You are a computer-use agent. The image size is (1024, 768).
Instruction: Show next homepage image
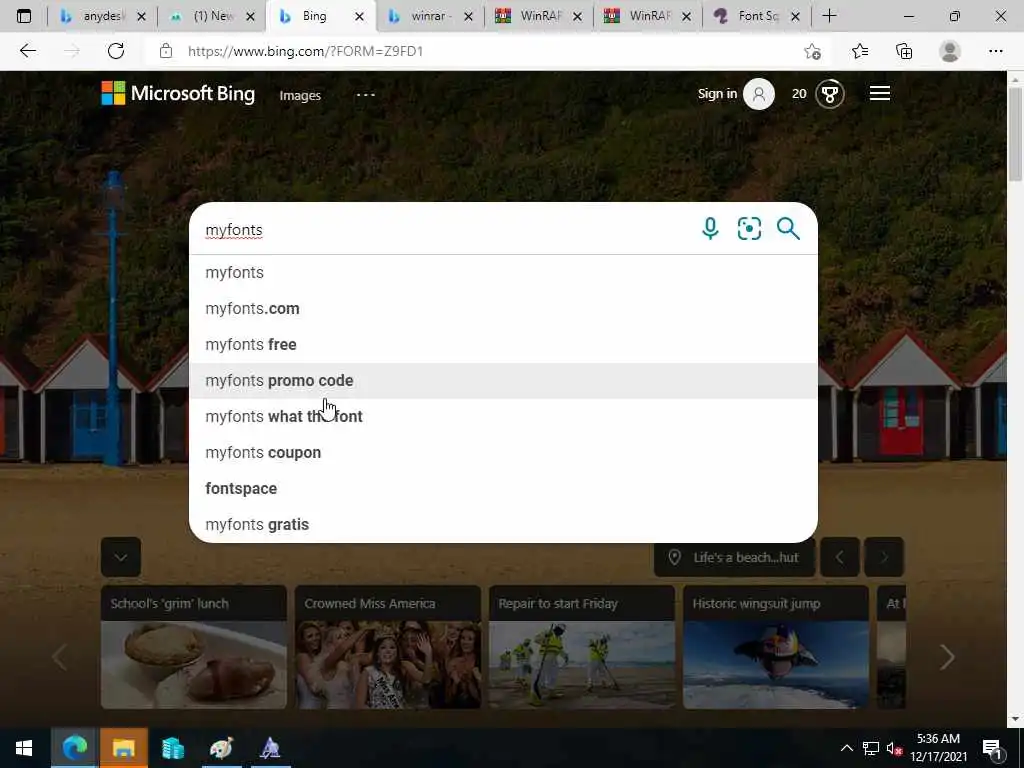click(884, 557)
